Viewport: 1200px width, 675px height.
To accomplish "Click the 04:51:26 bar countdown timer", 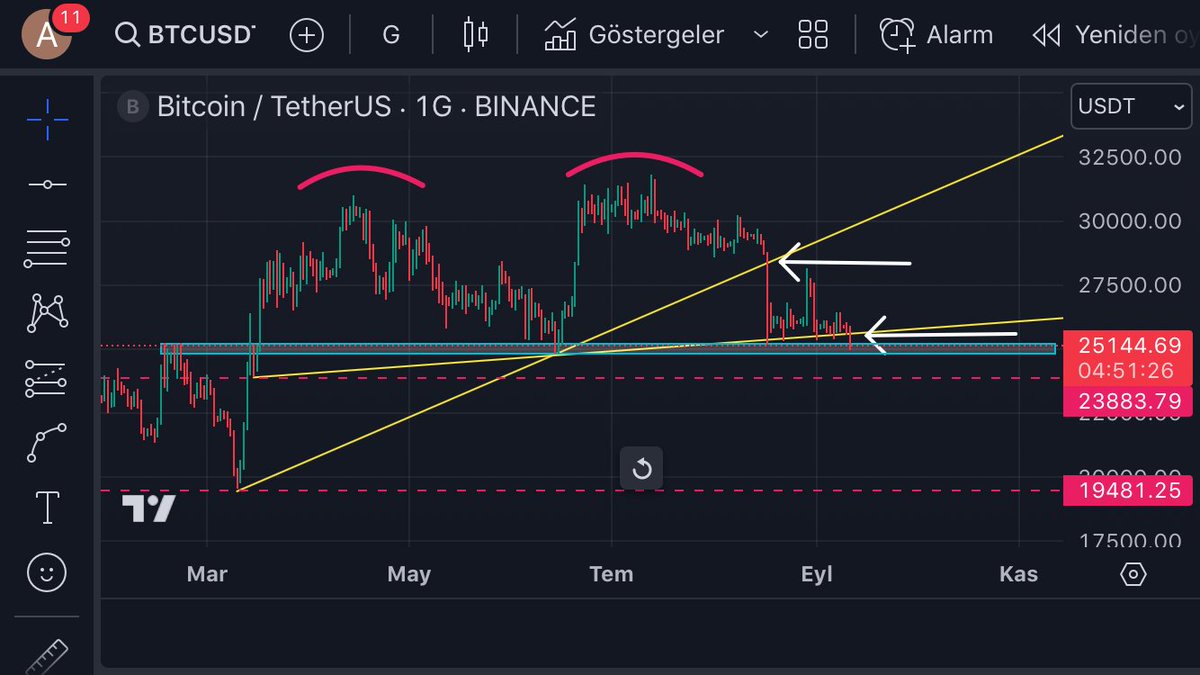I will click(1125, 371).
